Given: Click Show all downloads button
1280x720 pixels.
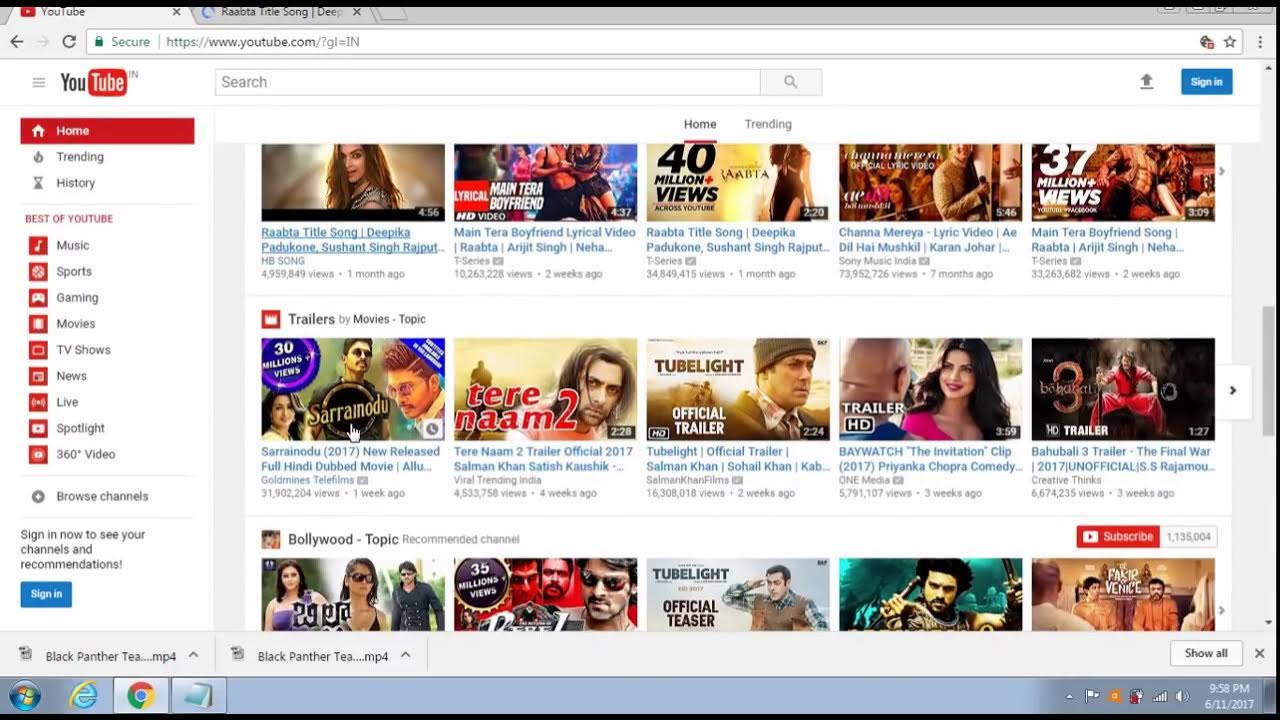Looking at the screenshot, I should pyautogui.click(x=1206, y=653).
